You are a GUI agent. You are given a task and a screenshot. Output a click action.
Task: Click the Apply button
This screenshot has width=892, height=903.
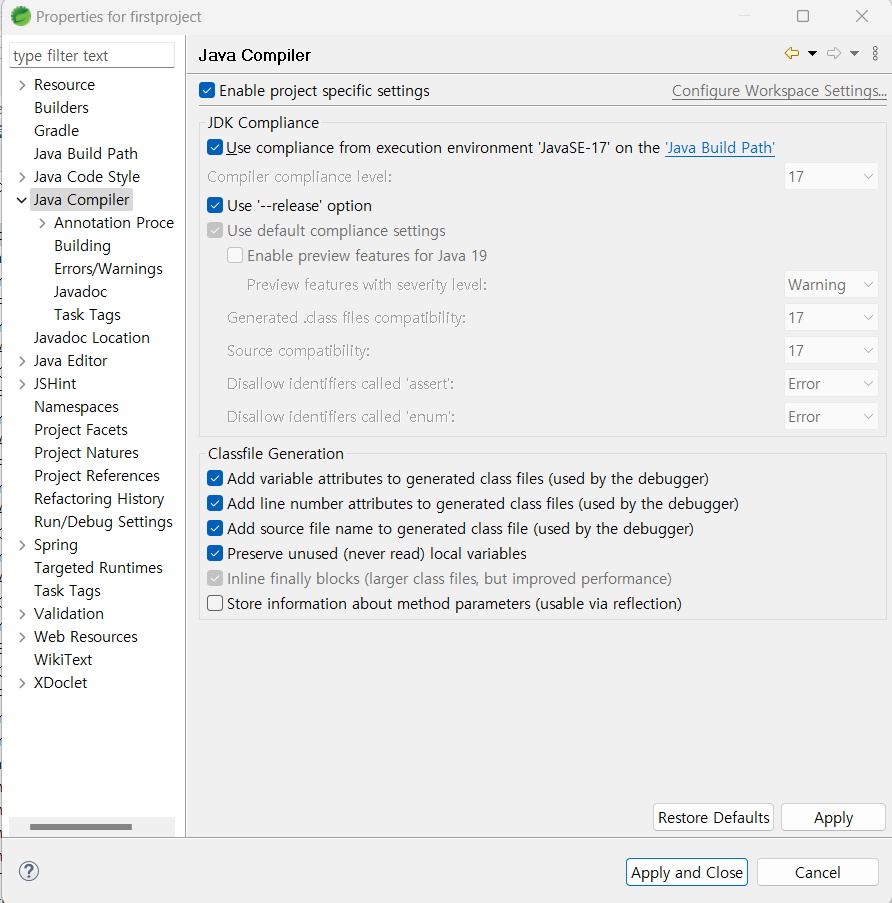(833, 817)
